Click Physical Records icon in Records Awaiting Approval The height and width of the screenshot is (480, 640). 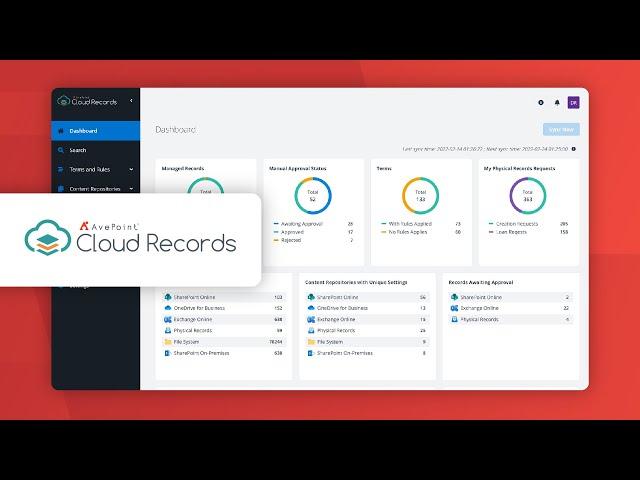[x=454, y=319]
